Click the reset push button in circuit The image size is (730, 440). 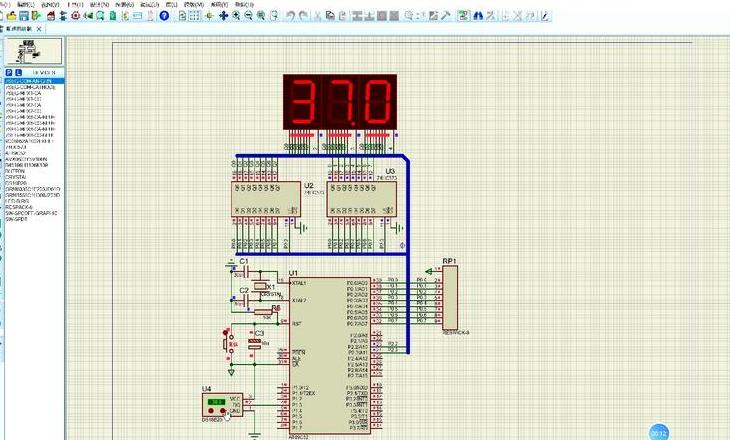230,345
